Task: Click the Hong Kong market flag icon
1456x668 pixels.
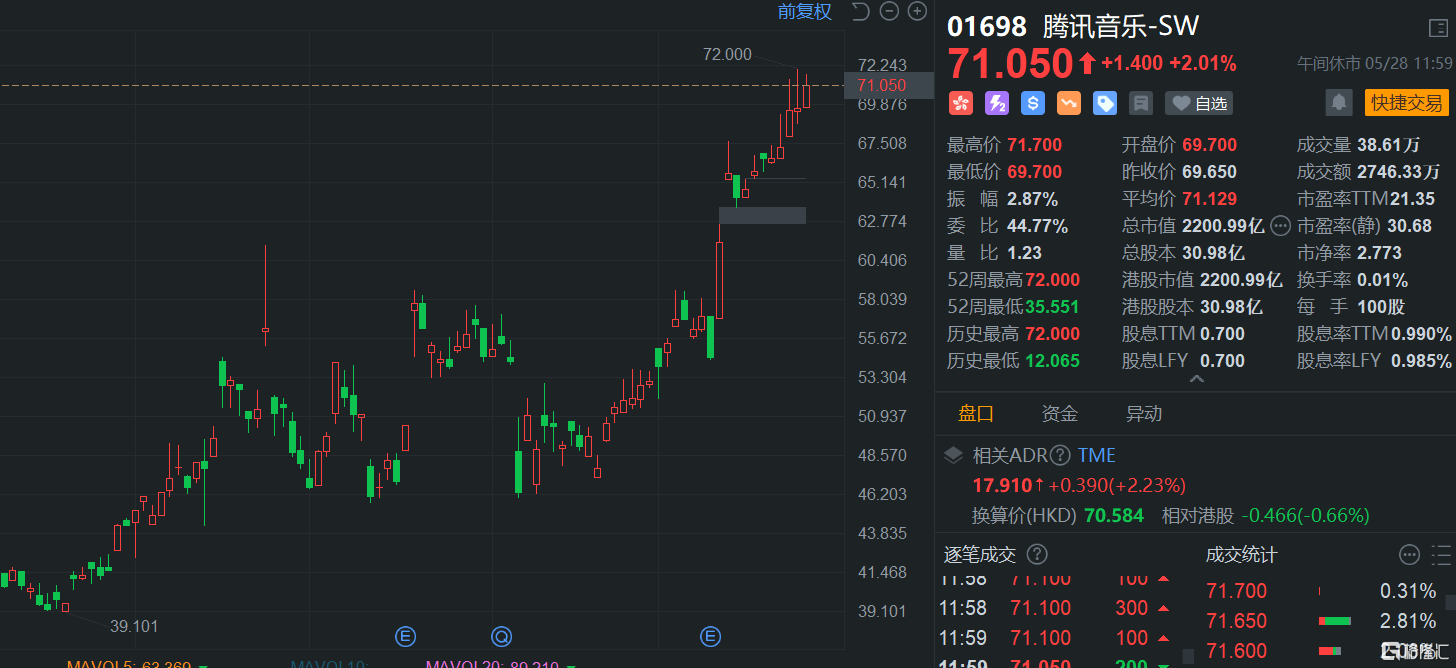Action: click(961, 103)
